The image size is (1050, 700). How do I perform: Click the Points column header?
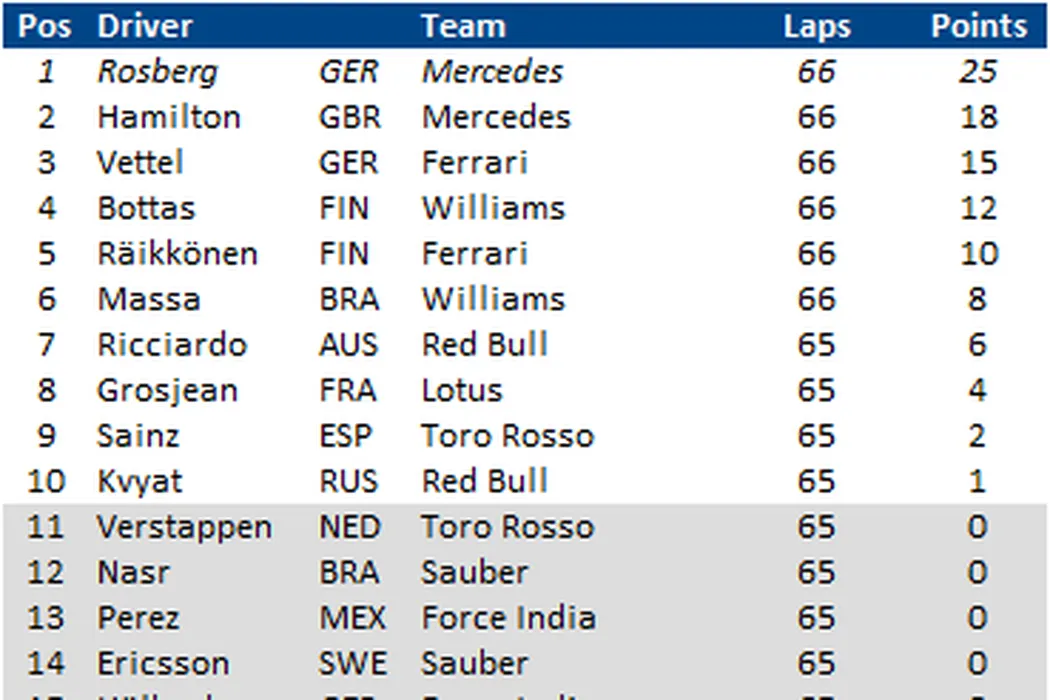point(978,26)
